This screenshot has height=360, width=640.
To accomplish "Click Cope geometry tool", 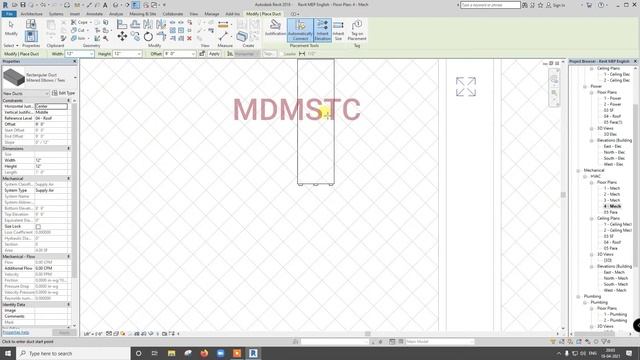I will (x=80, y=22).
